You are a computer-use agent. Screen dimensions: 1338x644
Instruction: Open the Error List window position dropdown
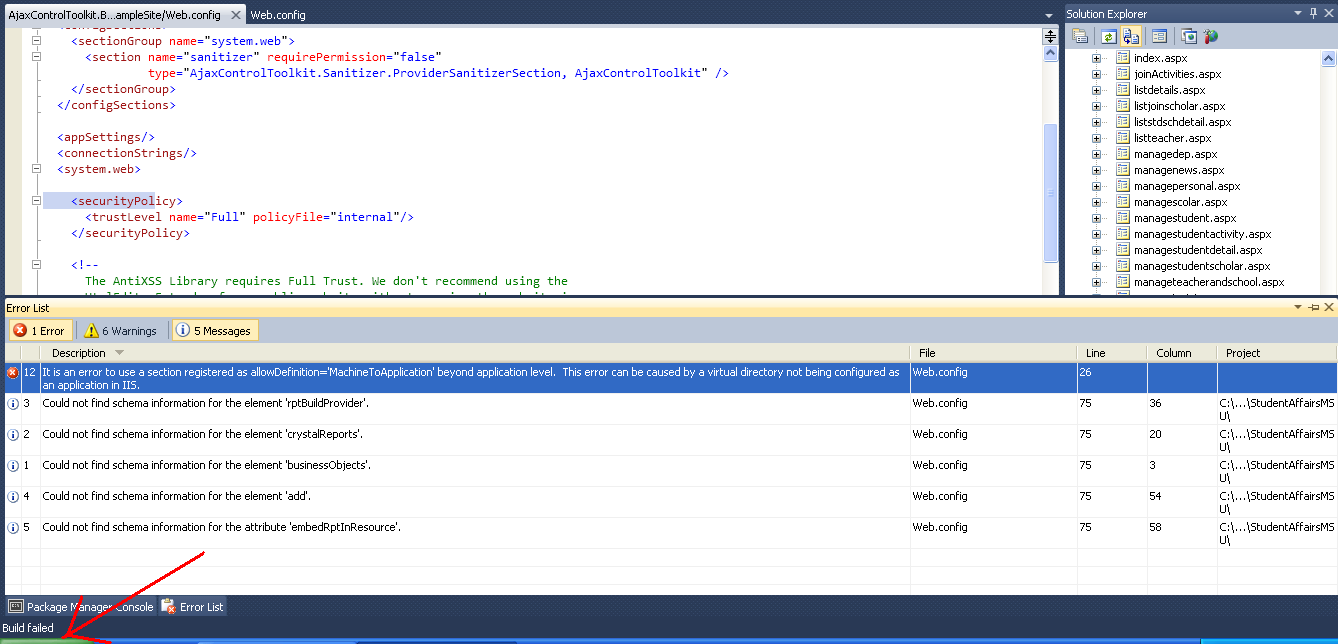1299,307
